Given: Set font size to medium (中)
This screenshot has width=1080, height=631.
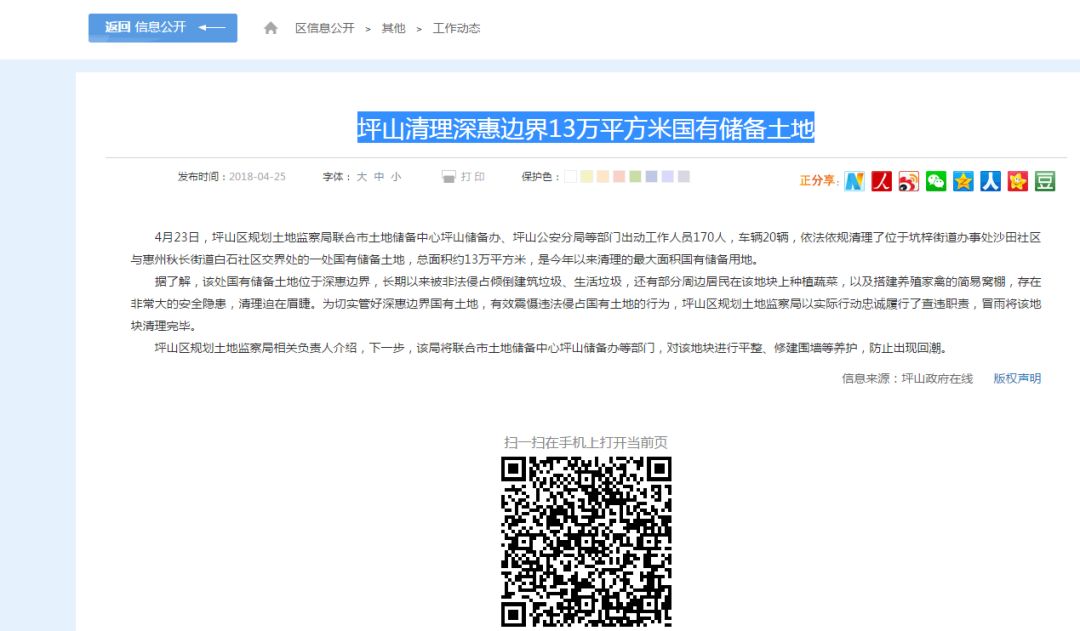Looking at the screenshot, I should pyautogui.click(x=379, y=177).
